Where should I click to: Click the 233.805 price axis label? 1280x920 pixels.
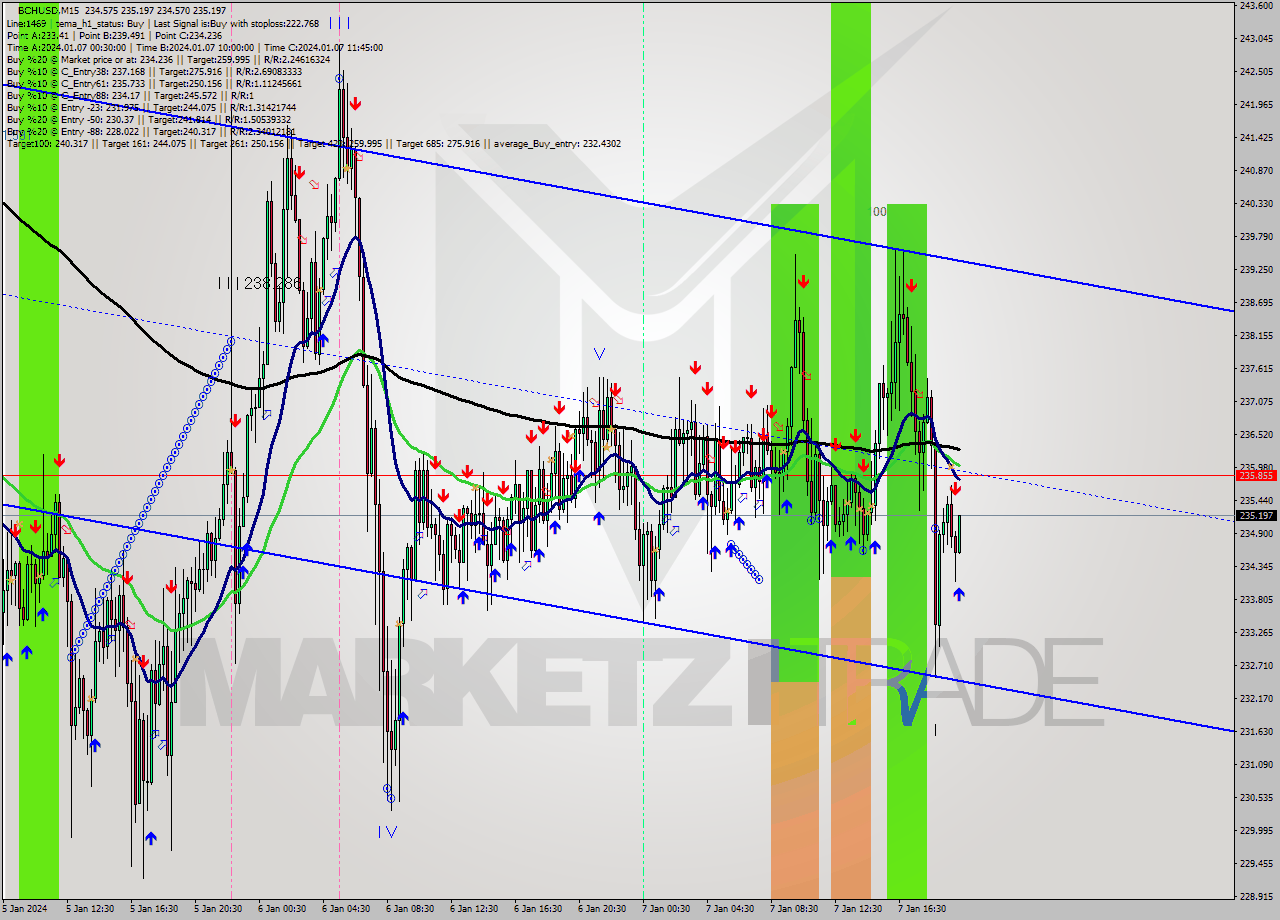click(1256, 600)
